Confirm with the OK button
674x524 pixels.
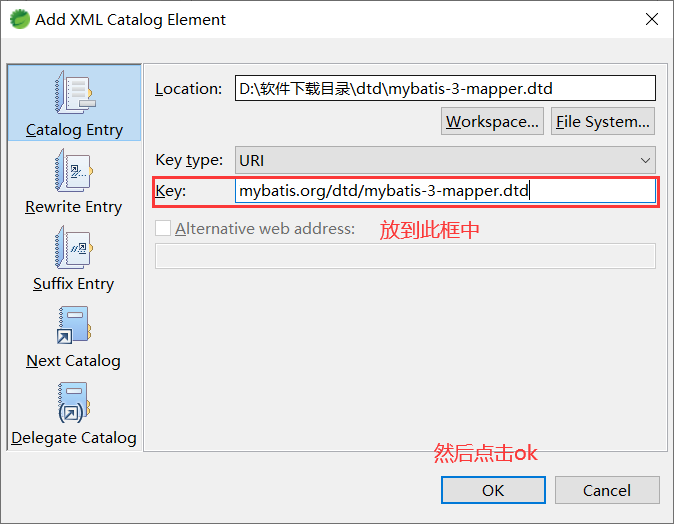493,490
